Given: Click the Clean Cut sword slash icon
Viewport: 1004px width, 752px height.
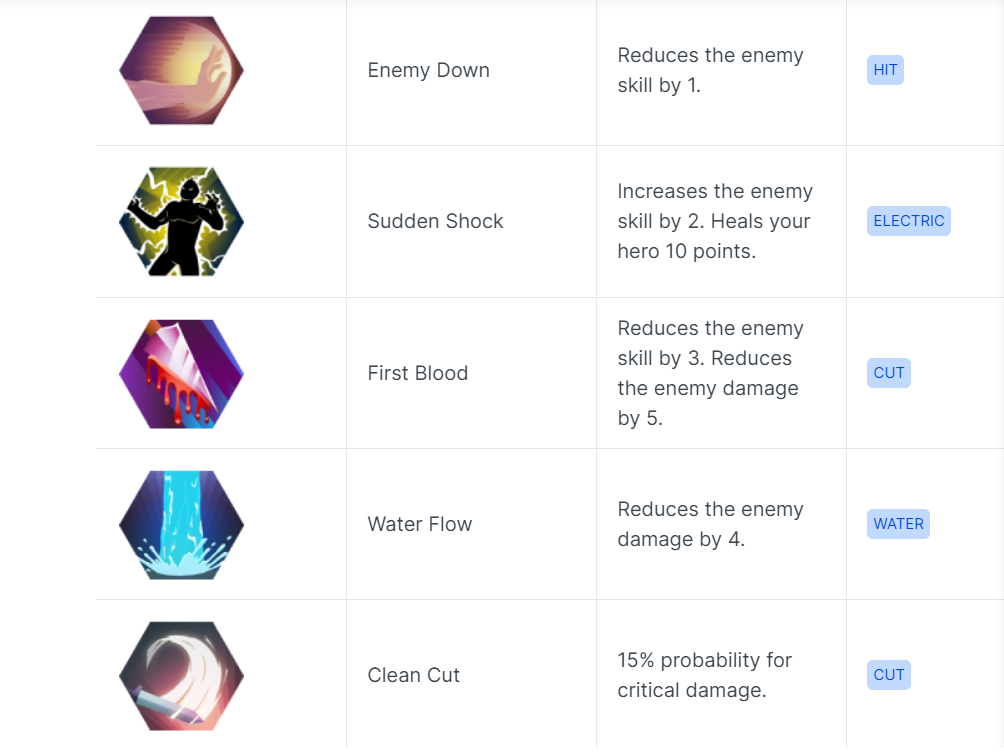Looking at the screenshot, I should (x=181, y=676).
